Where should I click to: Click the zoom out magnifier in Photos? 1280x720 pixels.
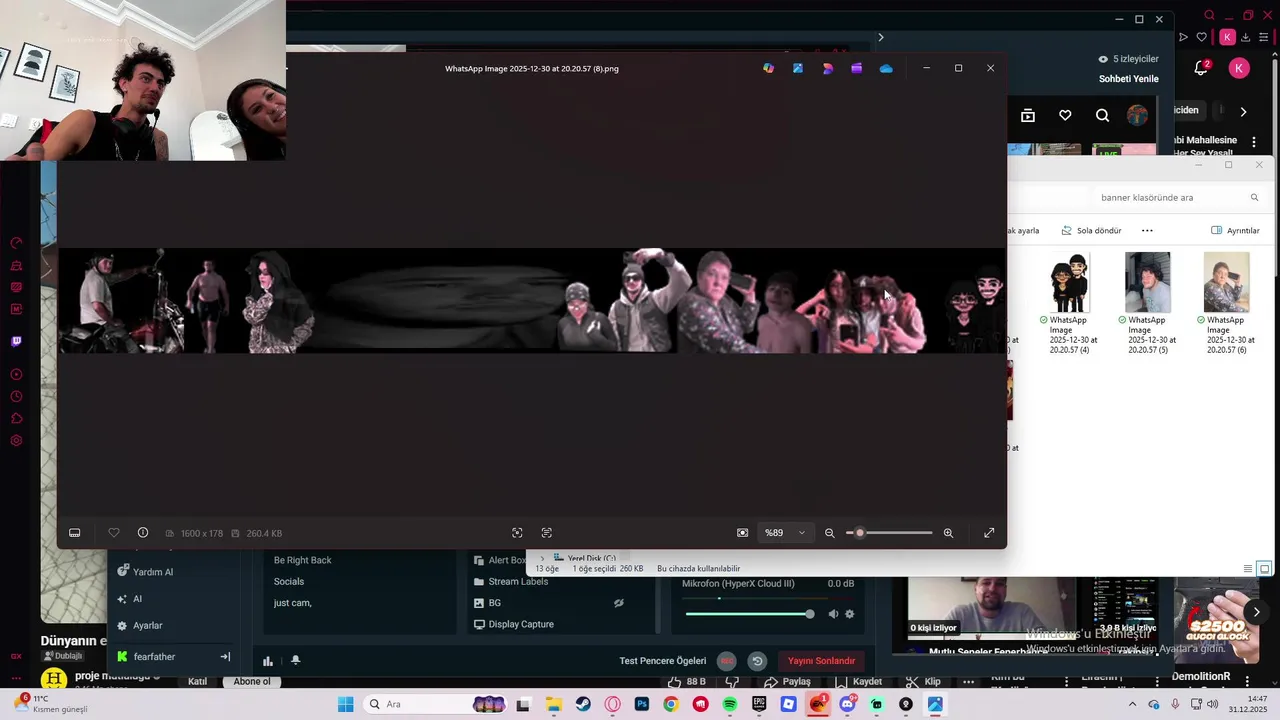[829, 533]
